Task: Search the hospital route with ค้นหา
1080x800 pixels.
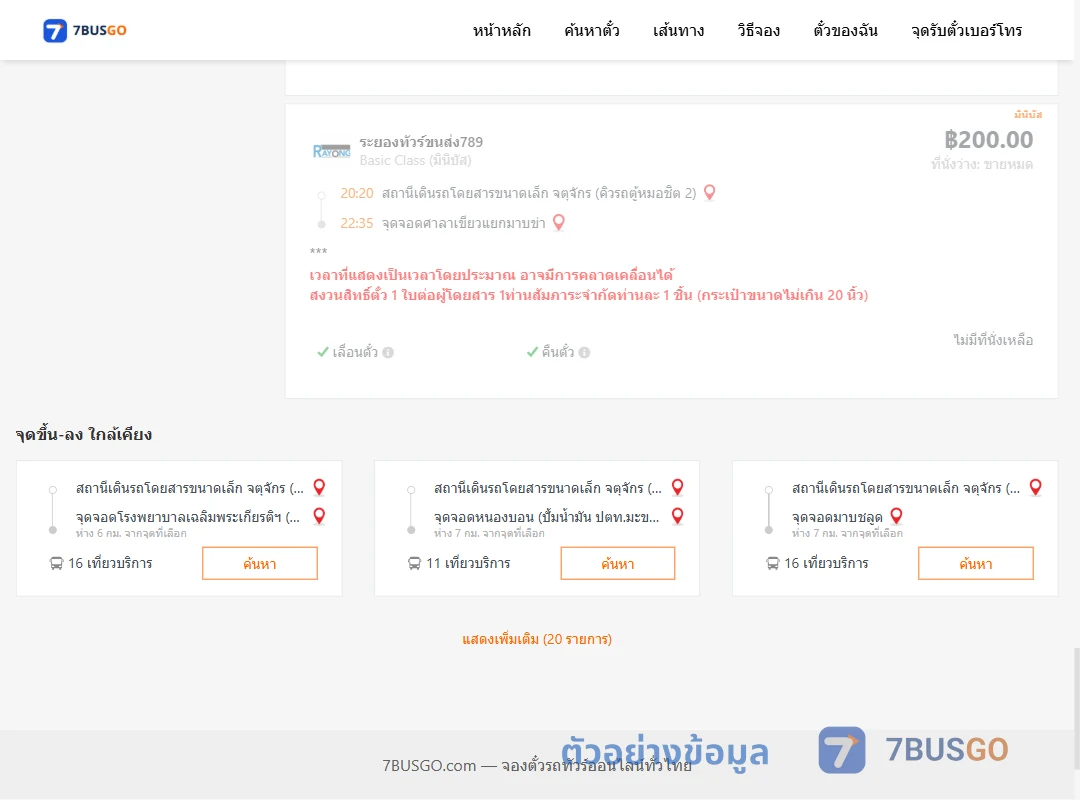Action: pos(260,564)
